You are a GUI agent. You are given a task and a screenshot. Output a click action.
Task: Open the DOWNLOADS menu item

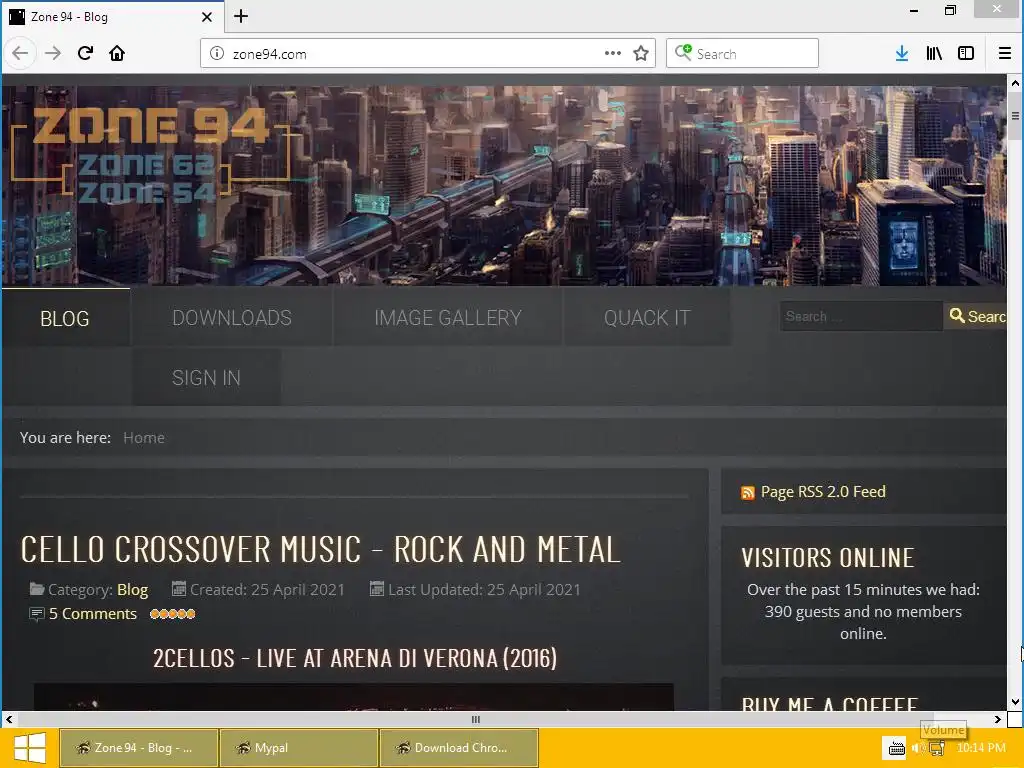[232, 318]
